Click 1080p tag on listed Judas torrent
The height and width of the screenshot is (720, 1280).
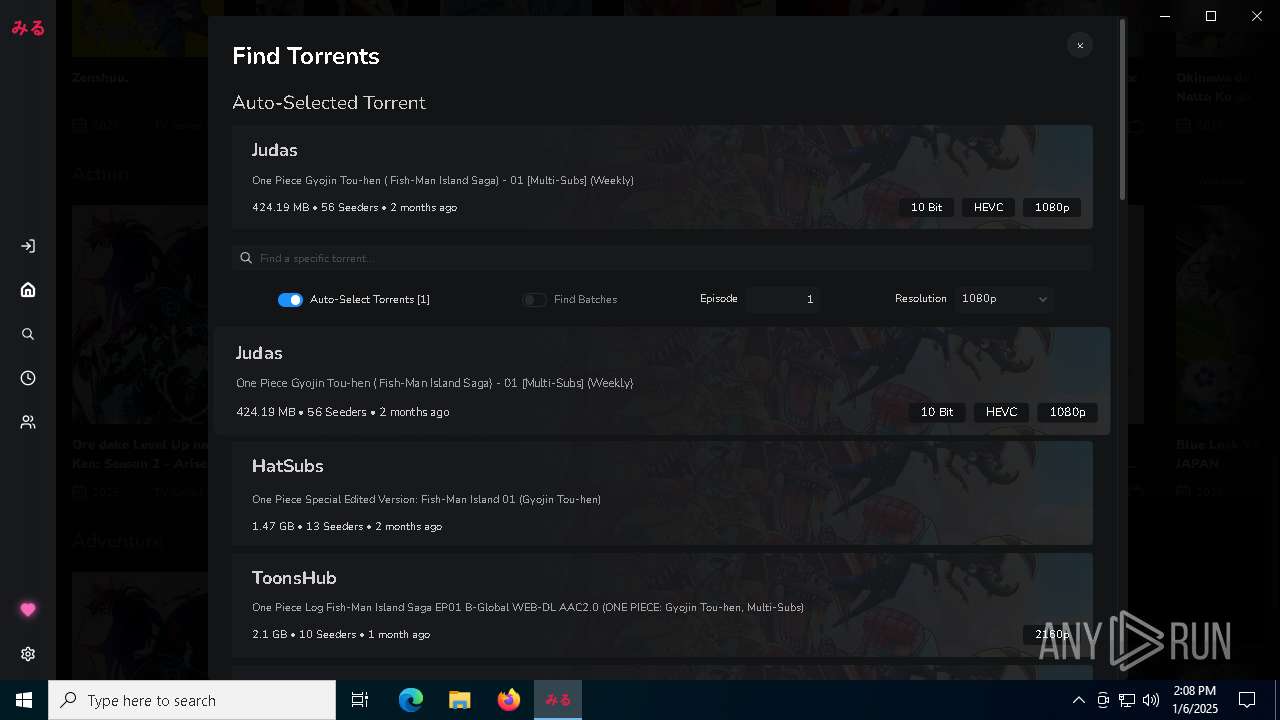[x=1067, y=412]
